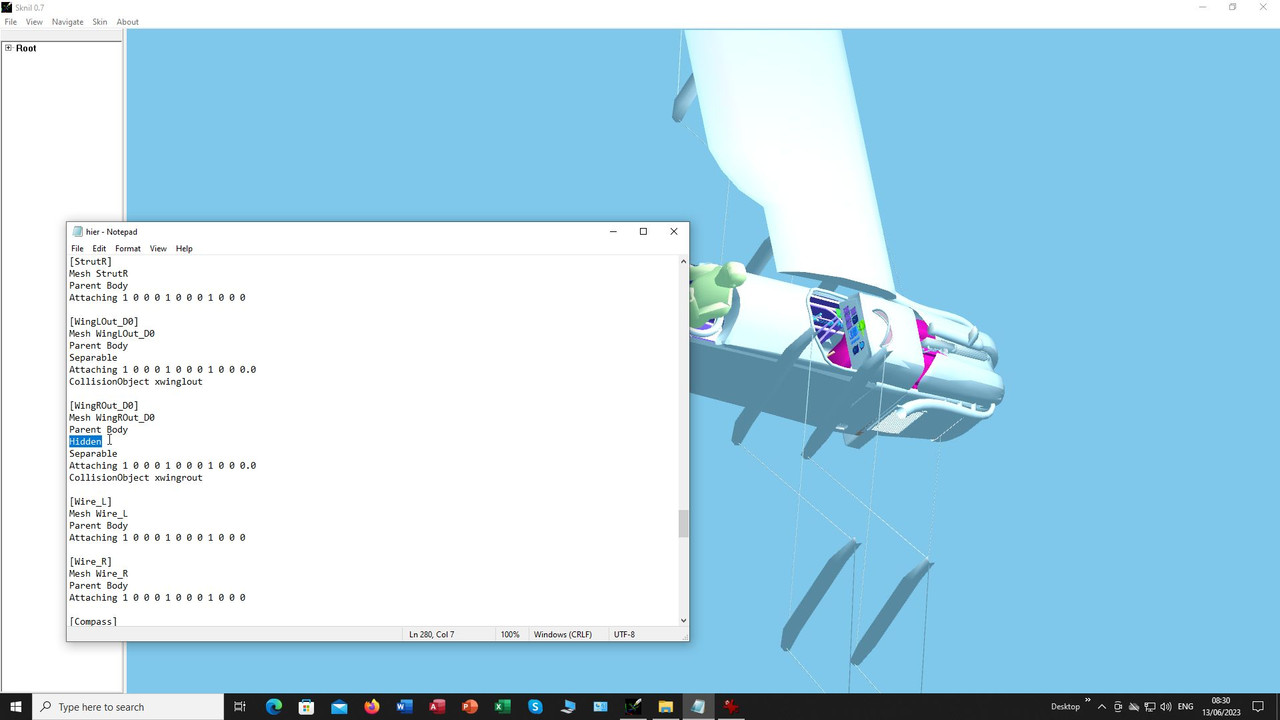The width and height of the screenshot is (1280, 720).
Task: Open PowerPoint from the taskbar
Action: (x=470, y=707)
